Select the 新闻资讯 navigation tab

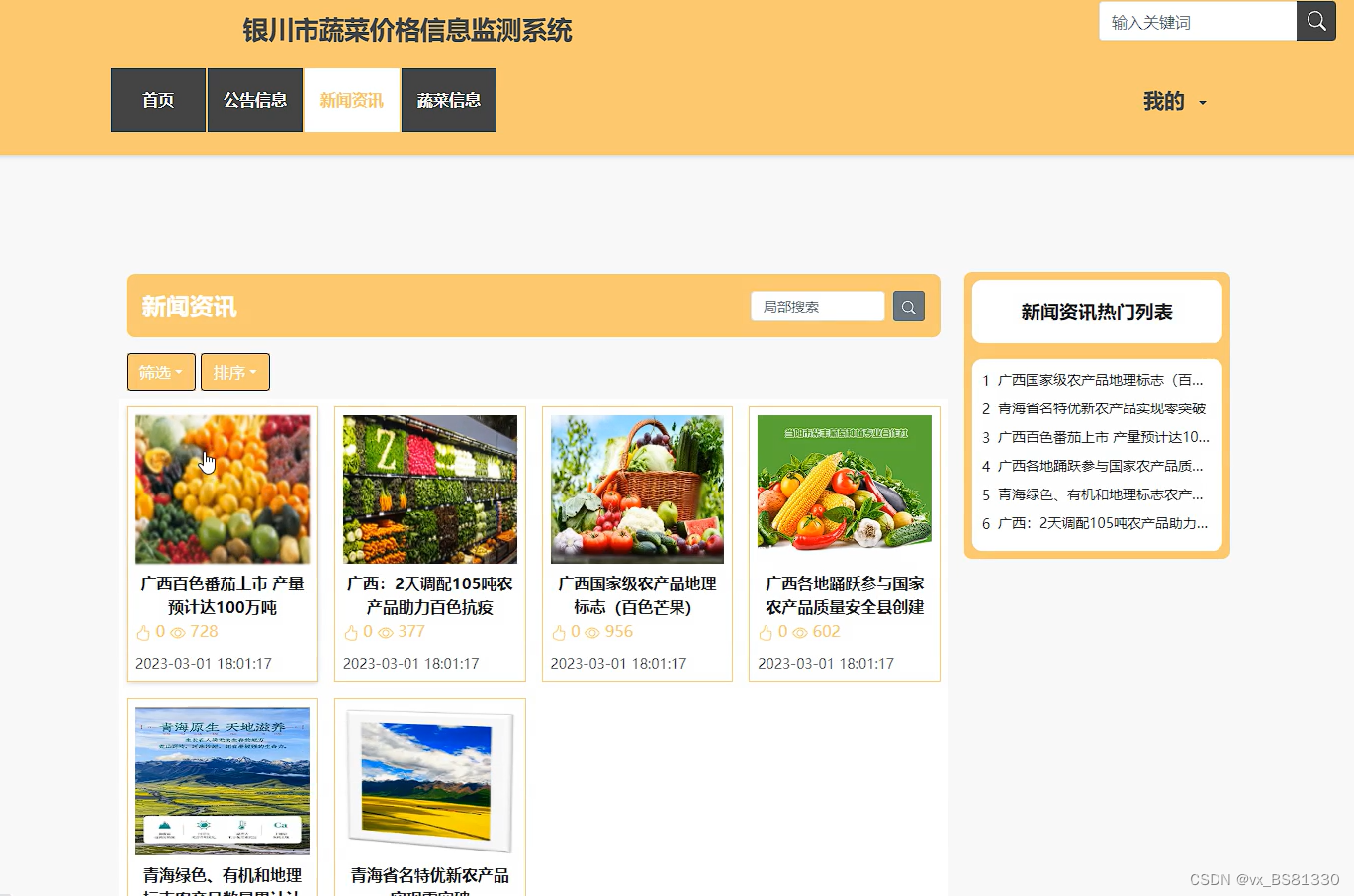tap(352, 100)
